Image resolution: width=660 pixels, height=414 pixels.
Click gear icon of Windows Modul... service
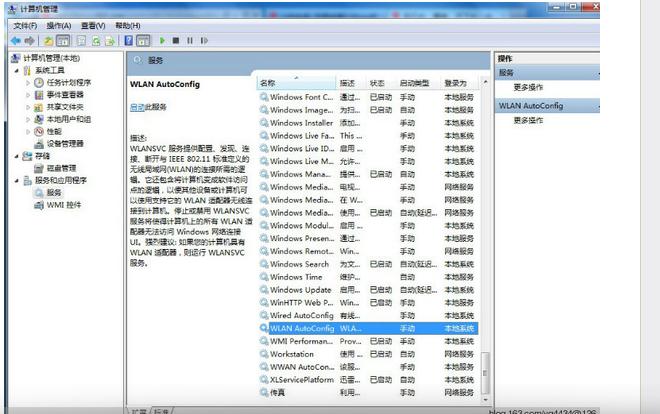(x=264, y=226)
